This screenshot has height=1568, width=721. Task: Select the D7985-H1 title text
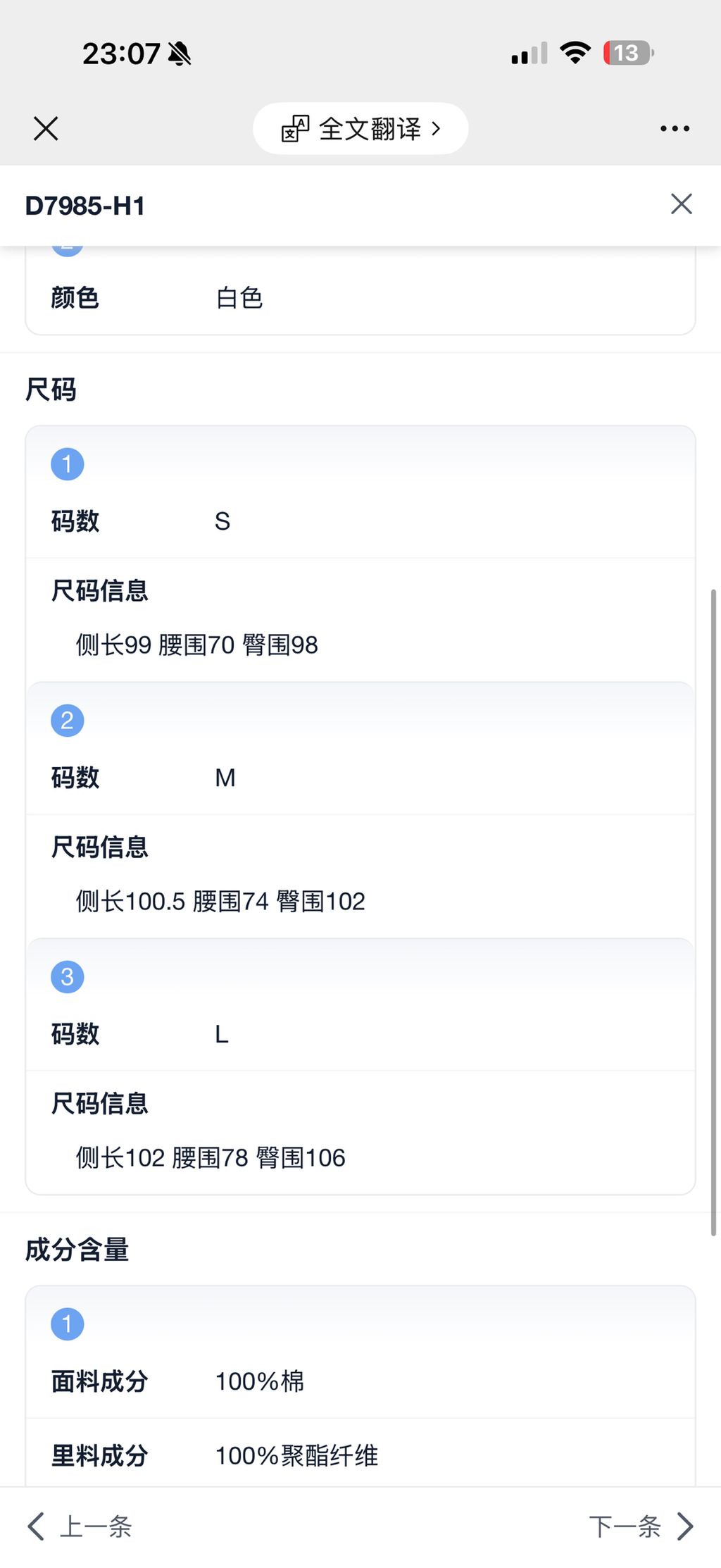tap(85, 206)
